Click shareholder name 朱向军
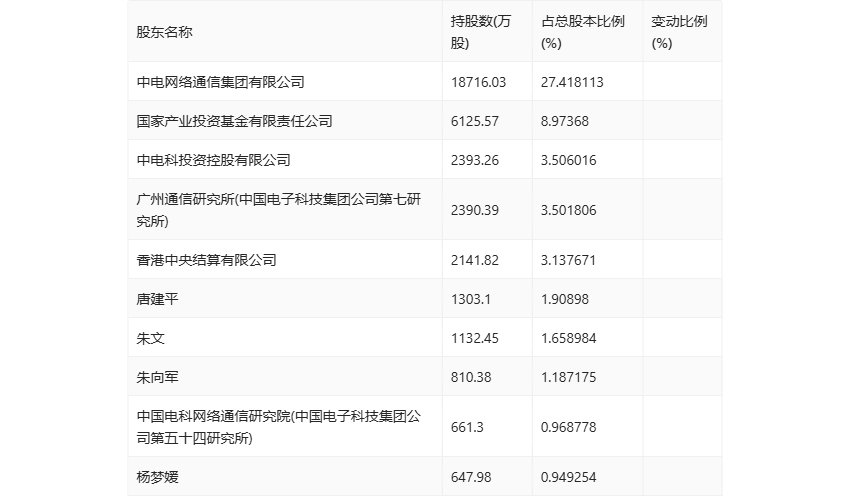Screen dimensions: 850x496 [157, 377]
